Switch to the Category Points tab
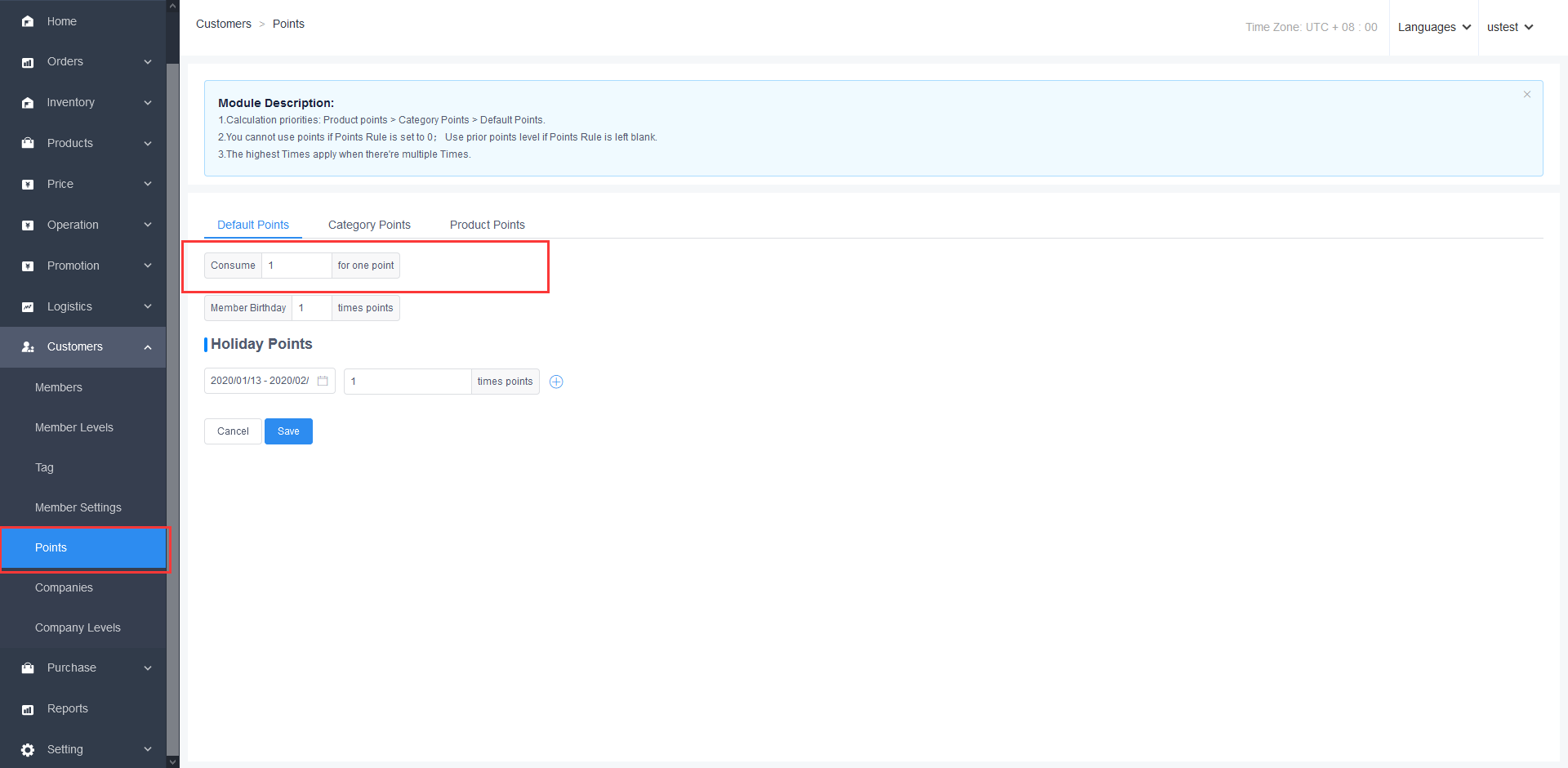 click(x=369, y=225)
